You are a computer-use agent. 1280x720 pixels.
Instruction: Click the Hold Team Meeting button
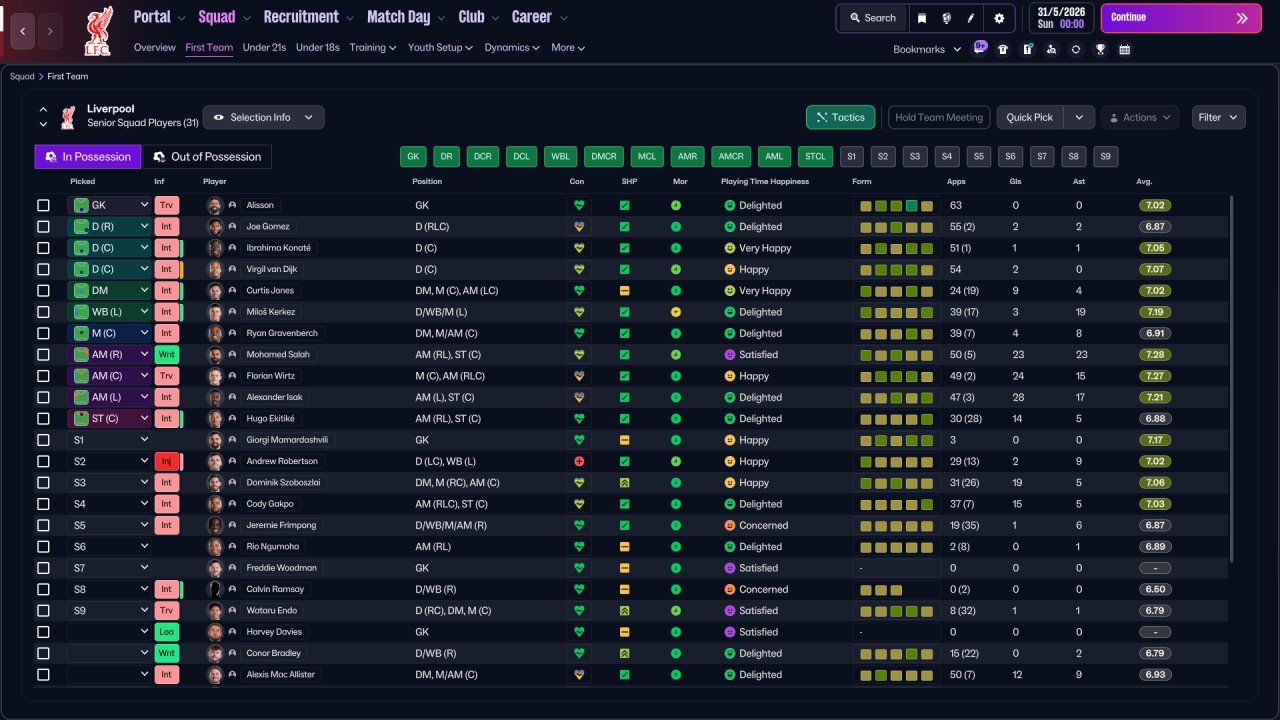point(939,118)
